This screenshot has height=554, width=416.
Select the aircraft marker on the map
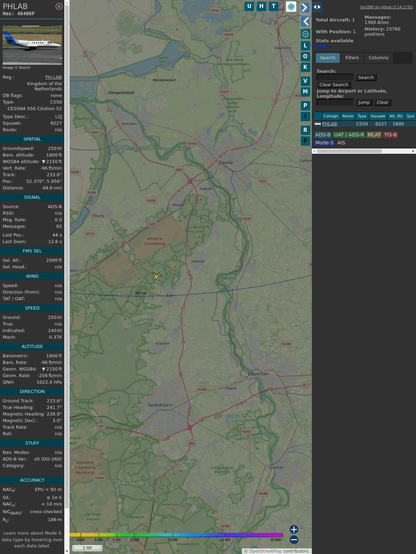156,277
